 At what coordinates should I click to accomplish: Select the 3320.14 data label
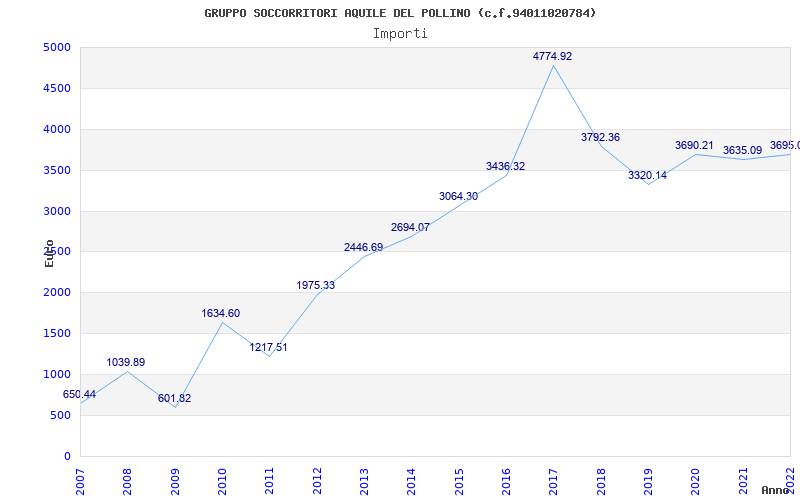(x=647, y=176)
